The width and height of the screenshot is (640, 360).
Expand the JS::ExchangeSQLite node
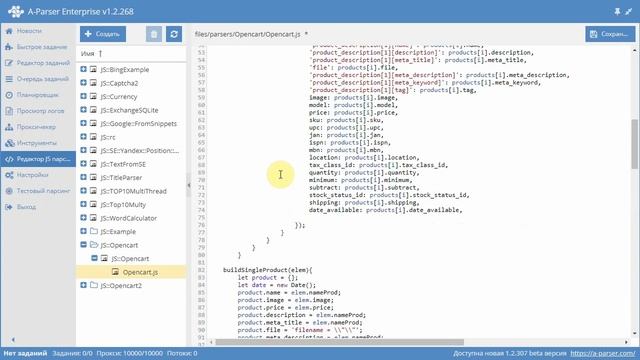(x=83, y=110)
